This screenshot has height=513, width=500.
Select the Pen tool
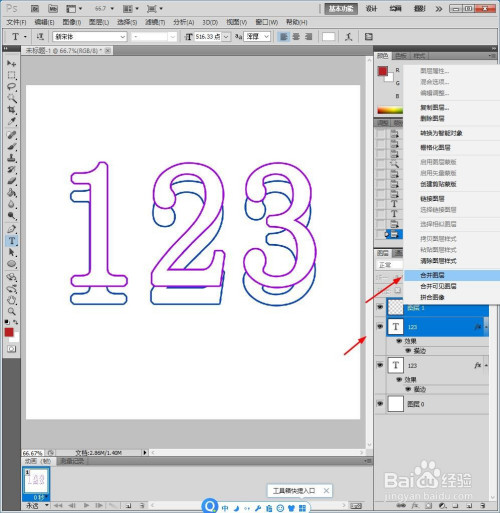click(x=12, y=229)
